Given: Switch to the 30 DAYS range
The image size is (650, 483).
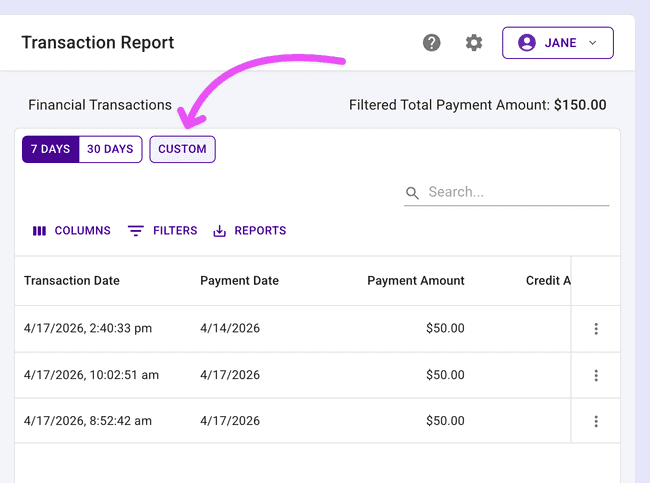Looking at the screenshot, I should pyautogui.click(x=110, y=149).
